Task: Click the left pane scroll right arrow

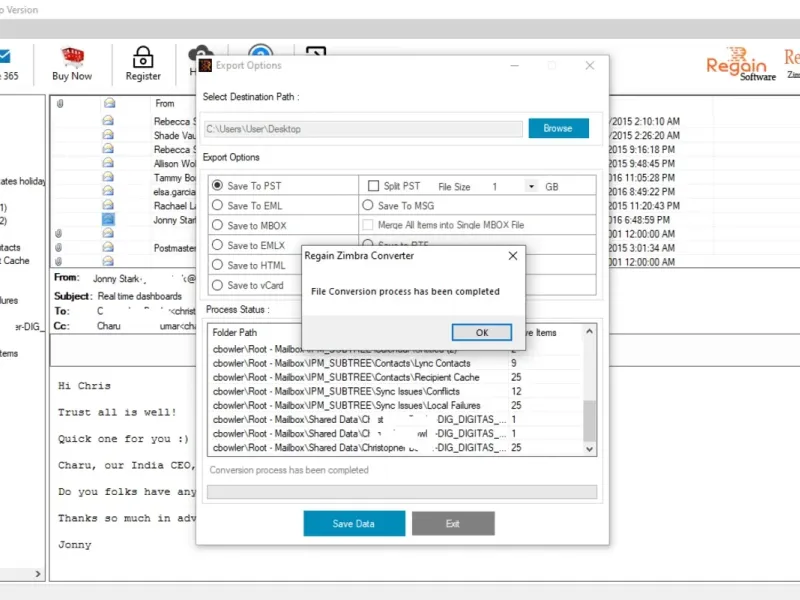Action: [x=38, y=574]
